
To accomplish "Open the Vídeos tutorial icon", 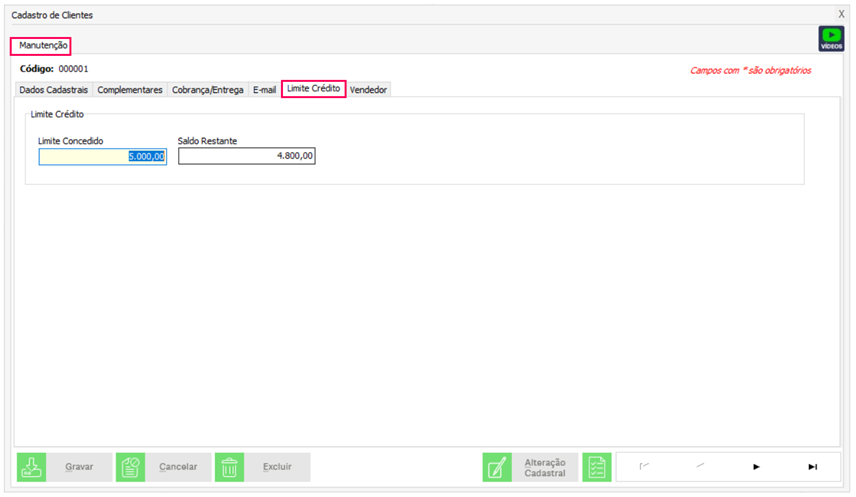I will (x=831, y=39).
